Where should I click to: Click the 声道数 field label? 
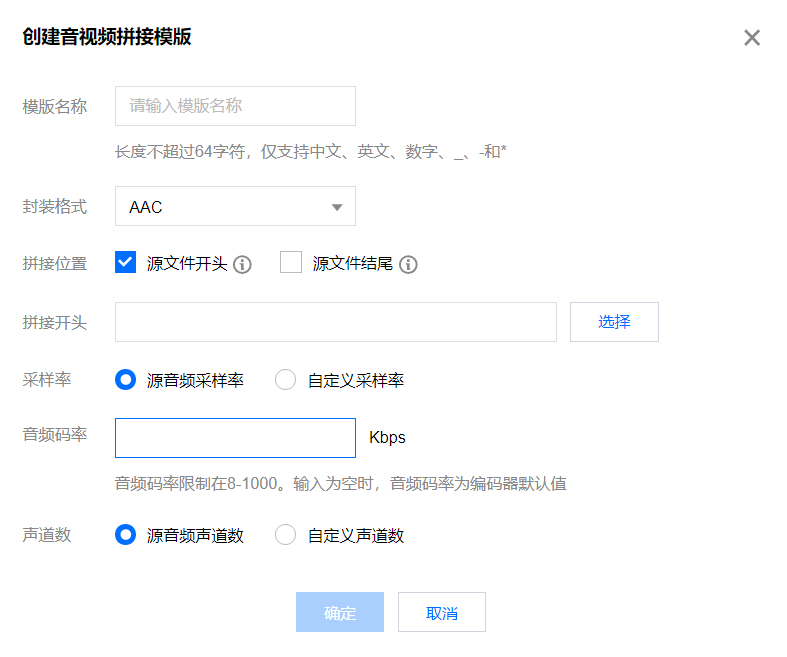coord(47,535)
